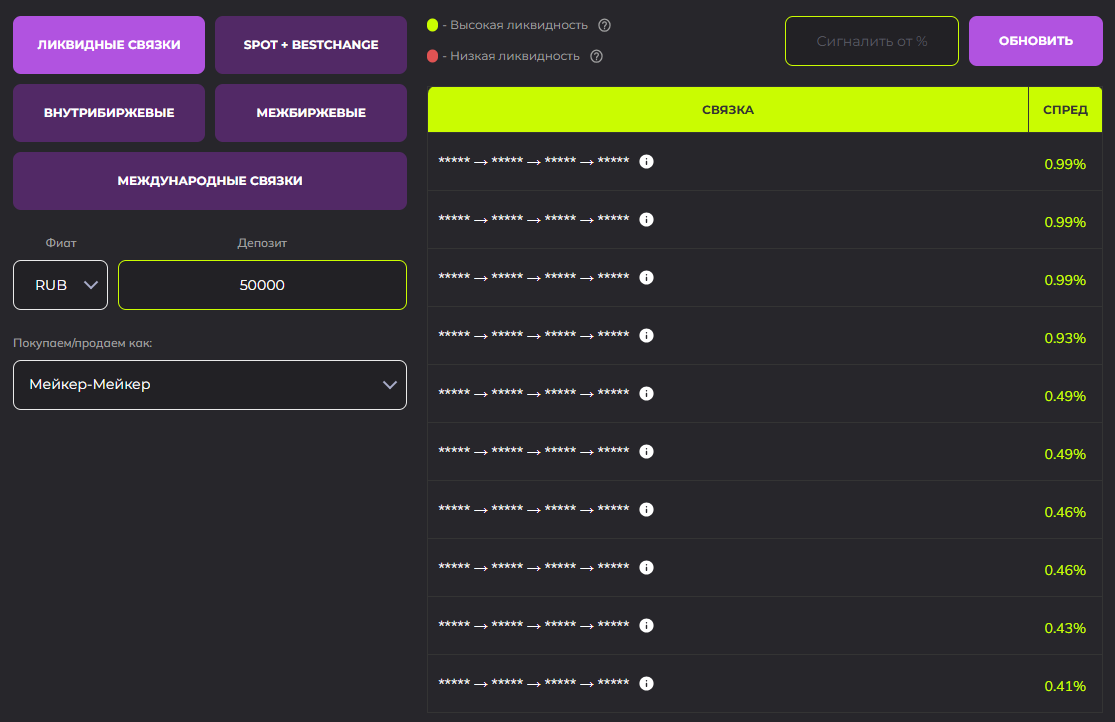Click the Покупаем/продаем как: label
Viewport: 1115px width, 722px height.
[82, 343]
